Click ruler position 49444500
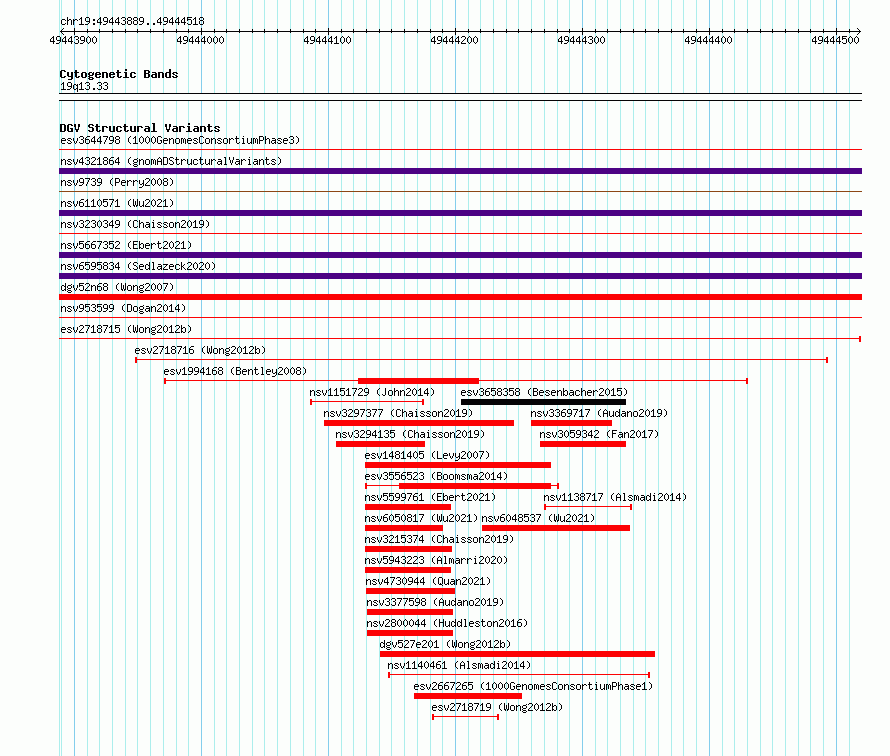This screenshot has height=756, width=890. [835, 40]
